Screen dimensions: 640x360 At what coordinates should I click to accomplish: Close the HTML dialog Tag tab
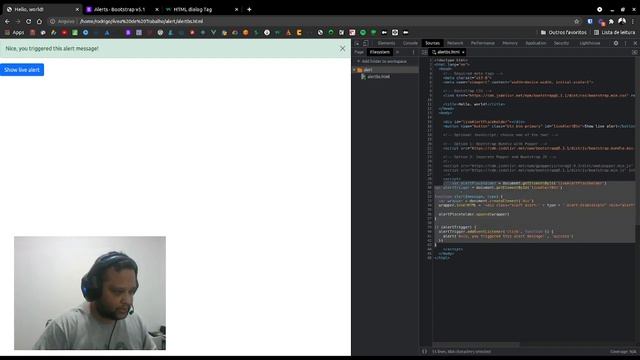(x=236, y=9)
